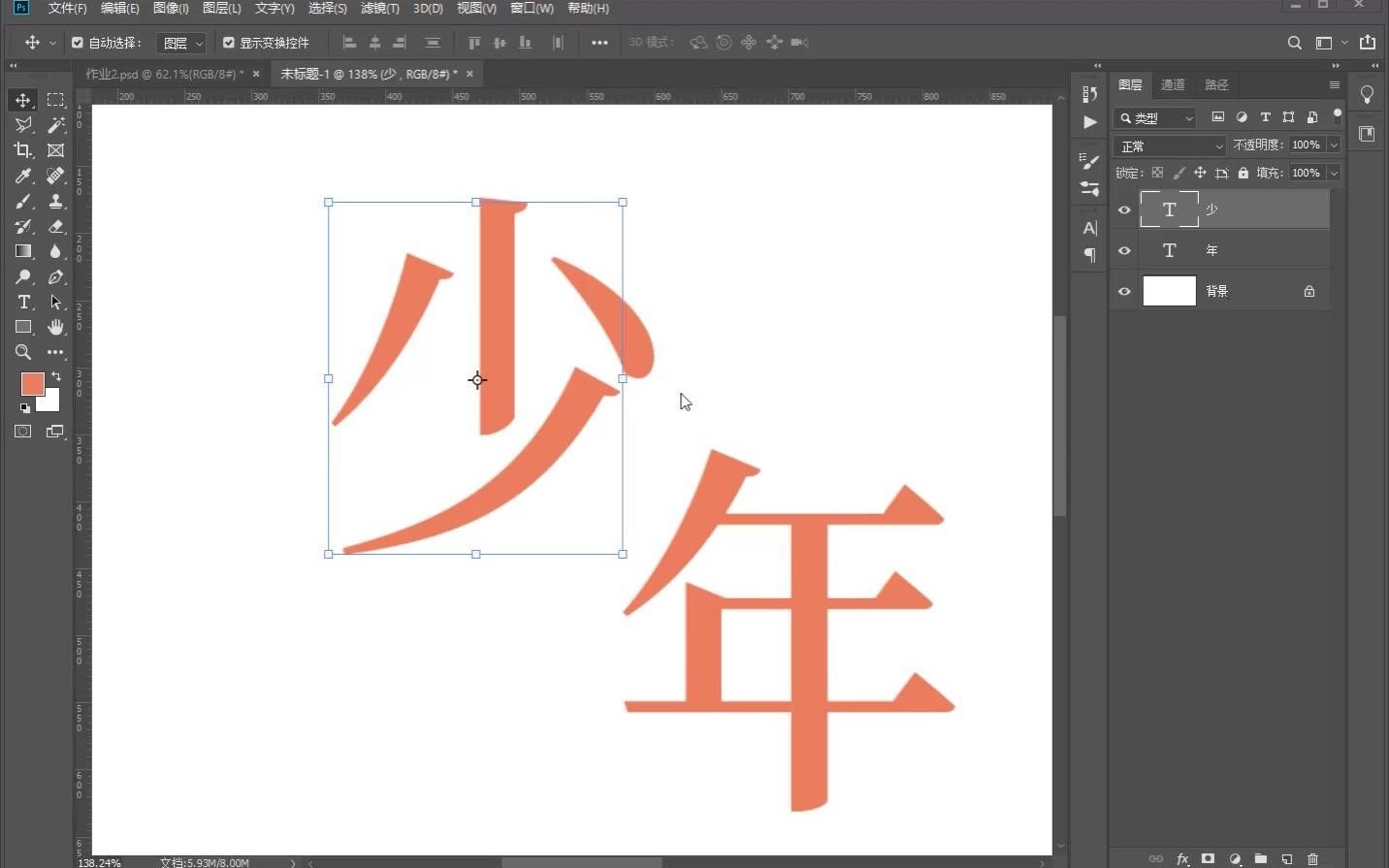Open the Move tool preset picker arrow
The height and width of the screenshot is (868, 1389).
tap(52, 43)
